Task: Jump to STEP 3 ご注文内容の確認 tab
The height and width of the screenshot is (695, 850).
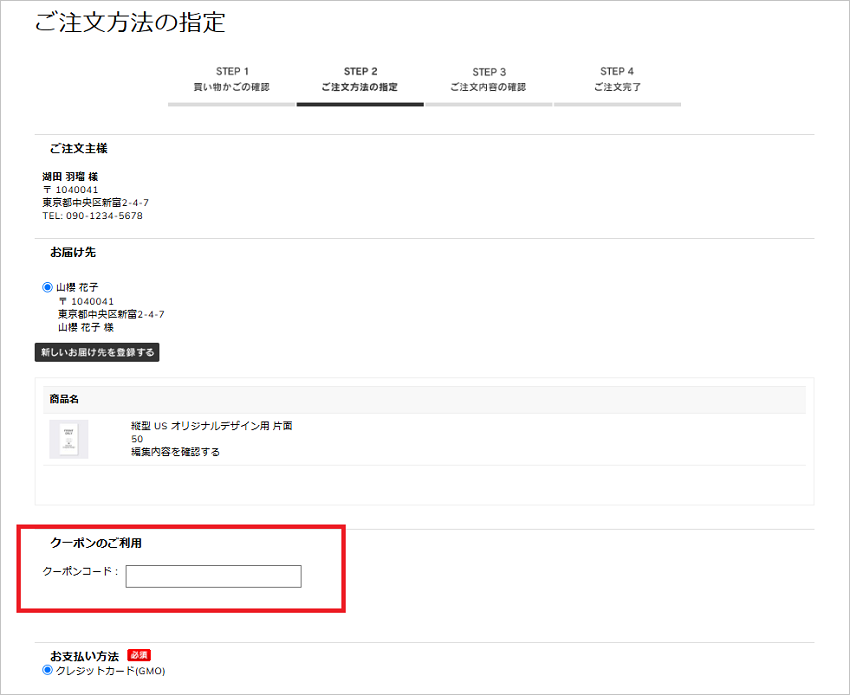Action: pos(488,81)
